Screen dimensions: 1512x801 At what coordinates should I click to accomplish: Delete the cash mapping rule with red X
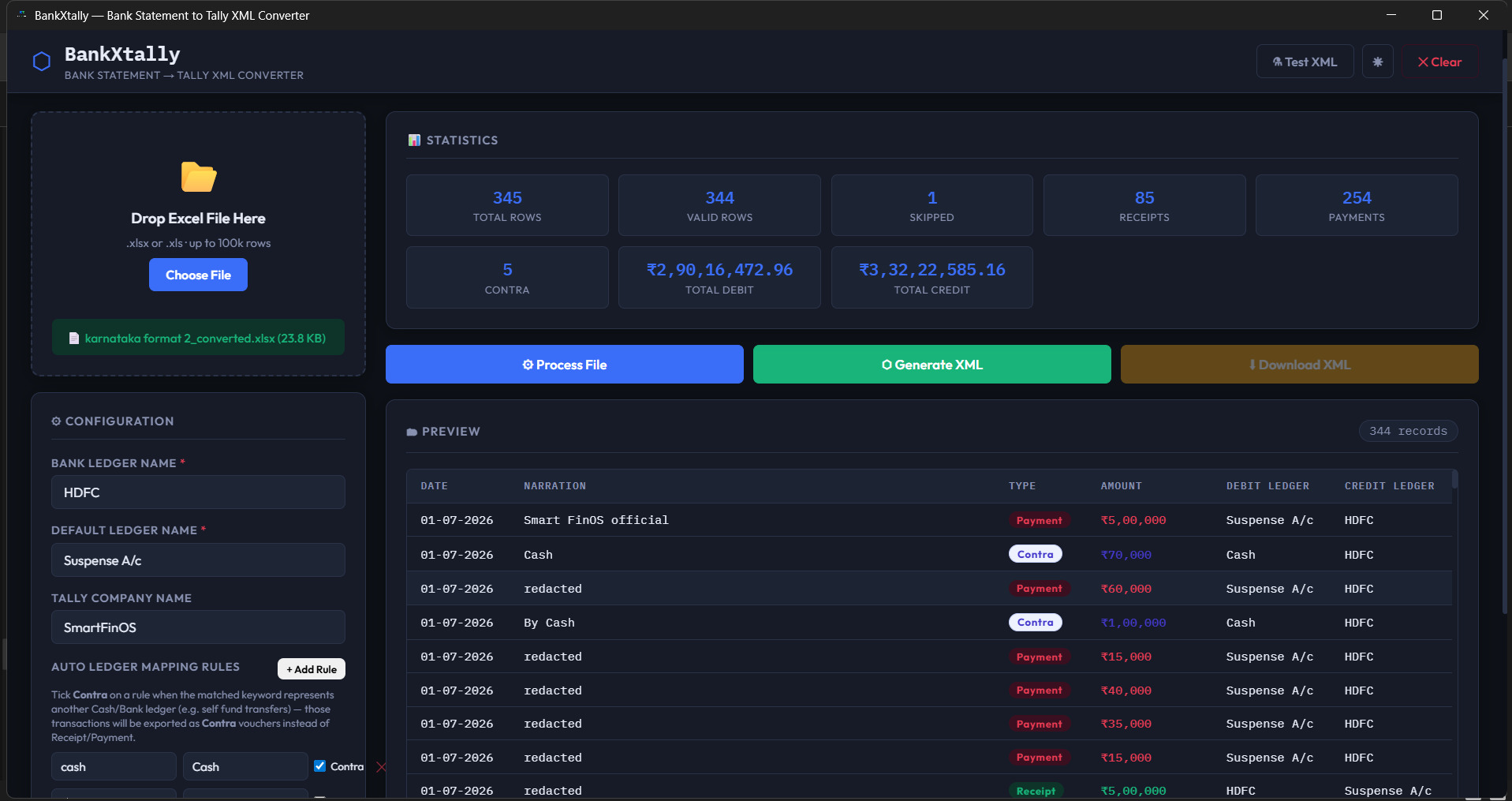point(381,767)
